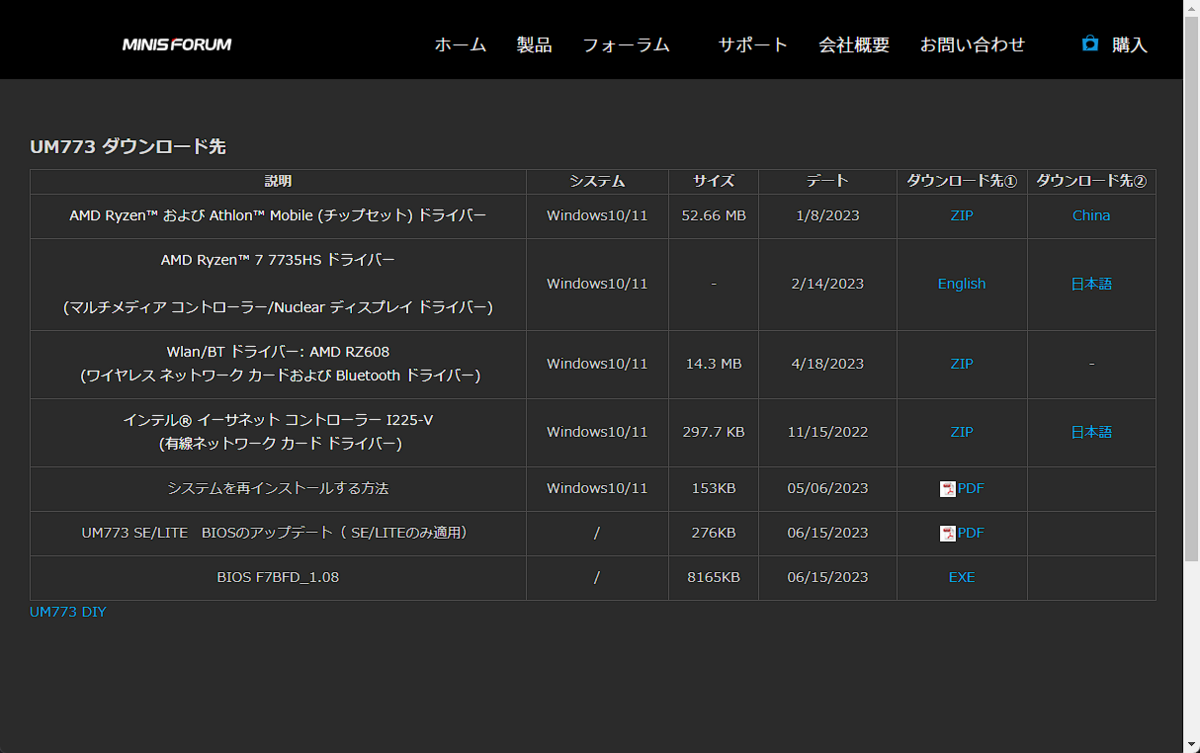Click the 297.7 KB size cell
1200x753 pixels.
point(714,432)
